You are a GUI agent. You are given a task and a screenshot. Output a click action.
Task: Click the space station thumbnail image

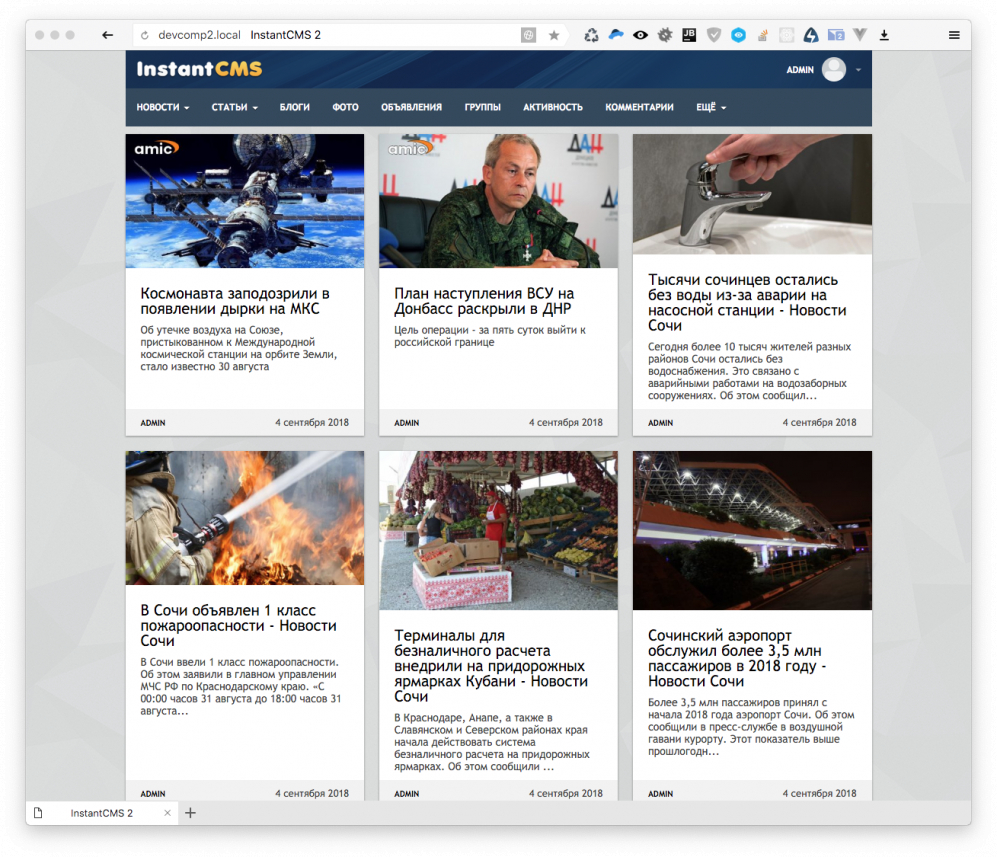(245, 201)
